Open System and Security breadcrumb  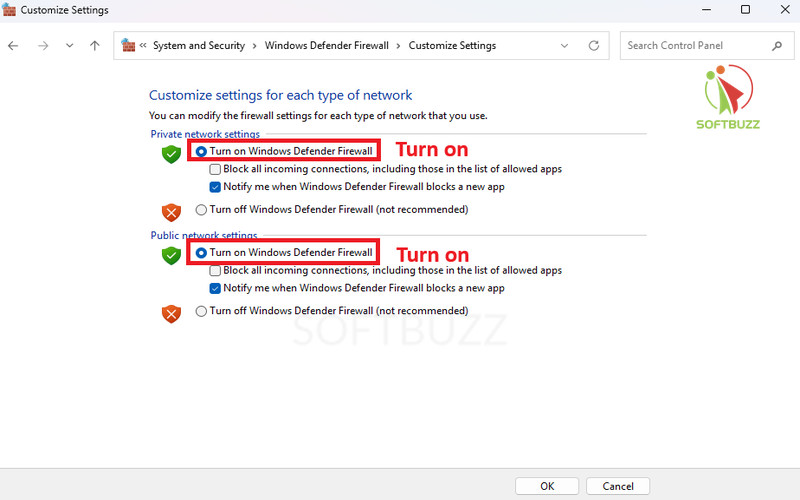click(x=199, y=46)
